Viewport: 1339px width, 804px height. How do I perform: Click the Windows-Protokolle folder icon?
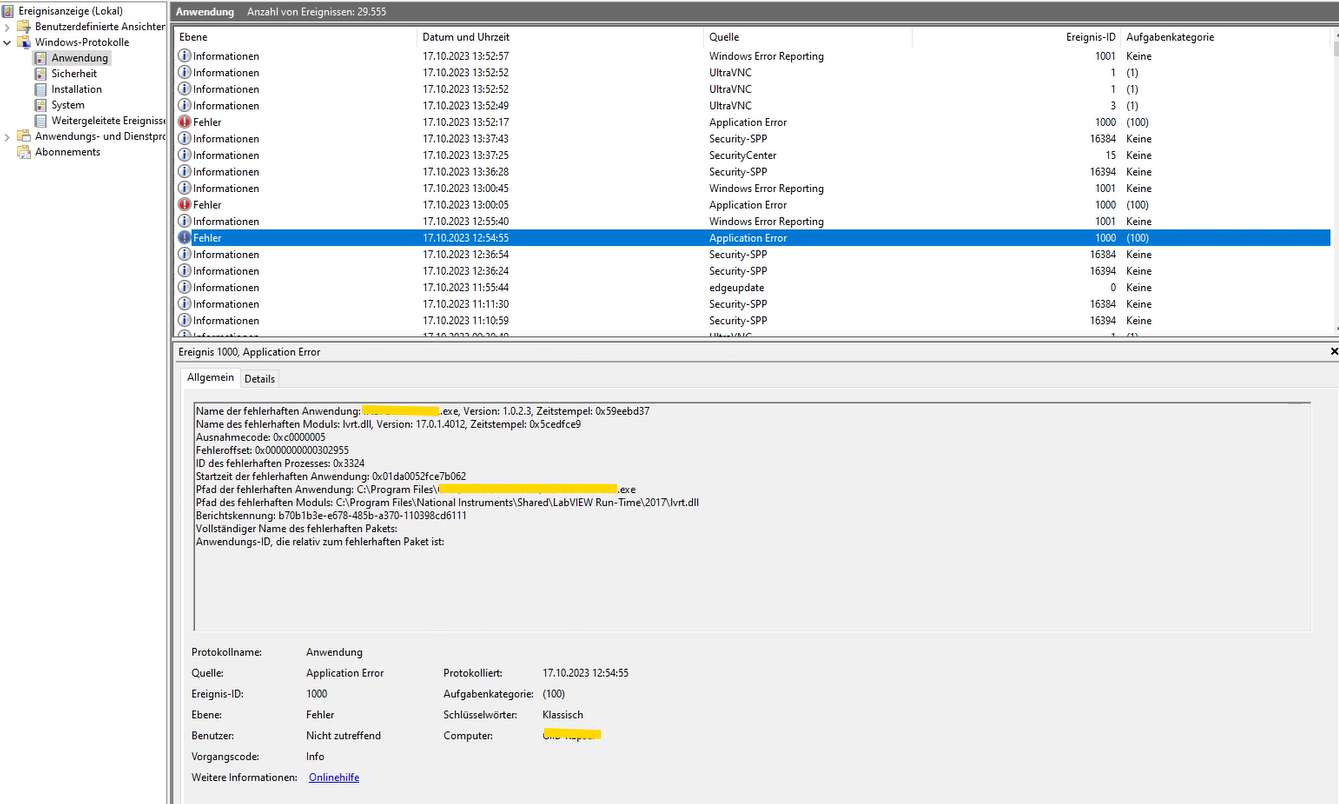coord(24,42)
